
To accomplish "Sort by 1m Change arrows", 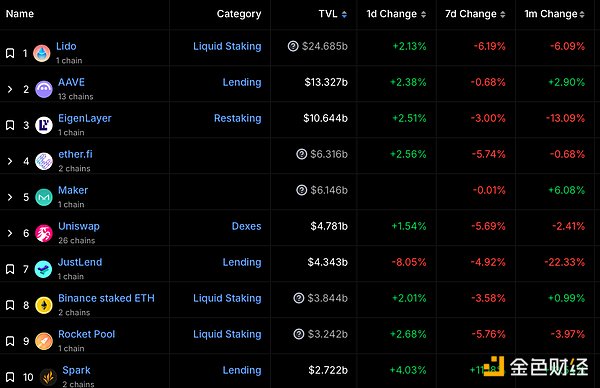I will tap(582, 15).
